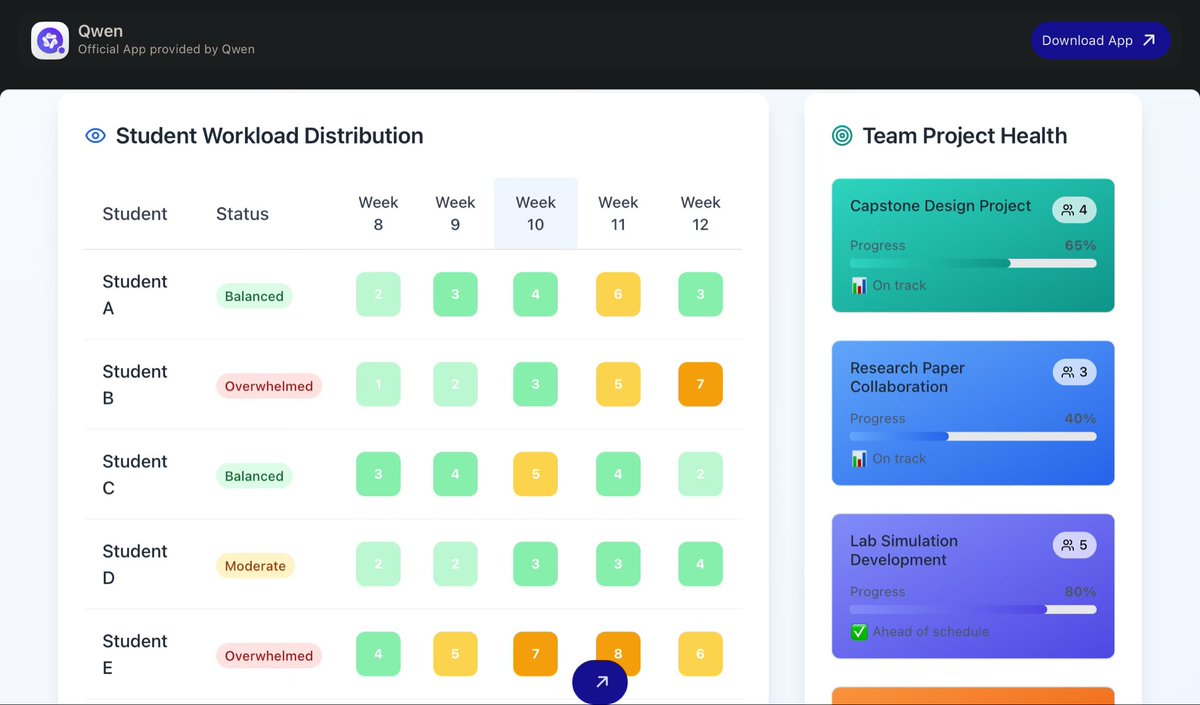Screen dimensions: 1200x705
Task: Click the Capstone Design Project progress bar
Action: pos(973,264)
